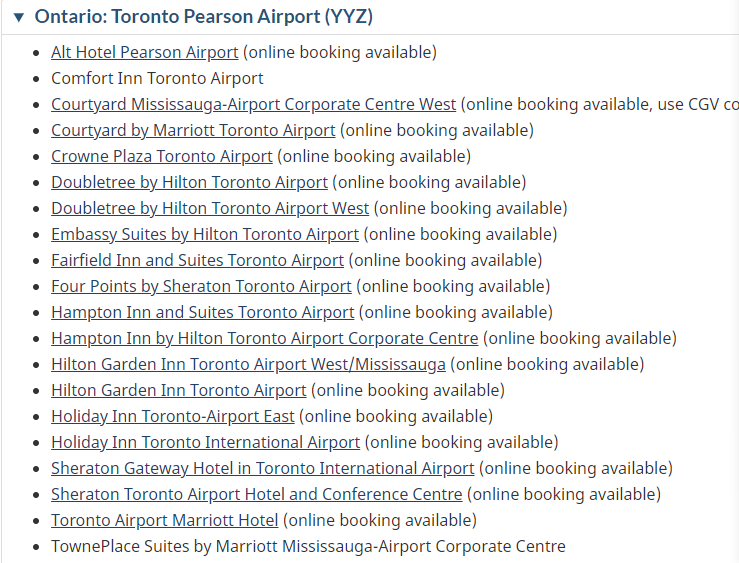Open Doubletree by Hilton Toronto Airport link
Screen dimensions: 739x563
coord(189,182)
